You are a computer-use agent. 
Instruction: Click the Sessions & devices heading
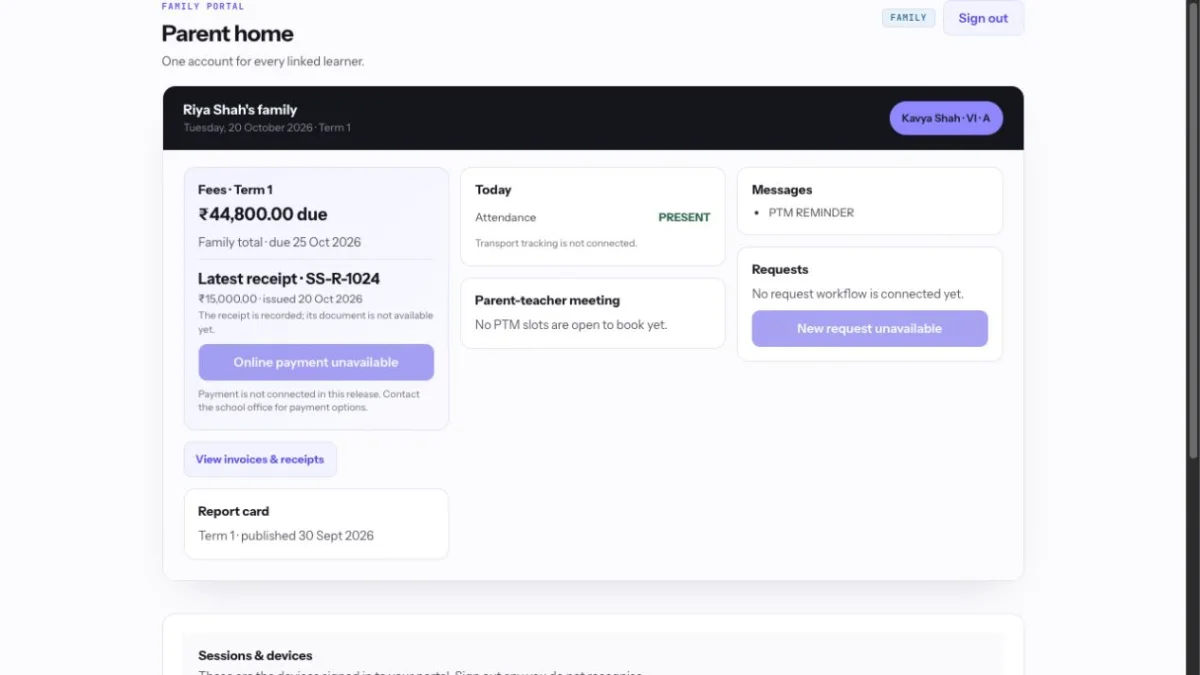click(255, 655)
